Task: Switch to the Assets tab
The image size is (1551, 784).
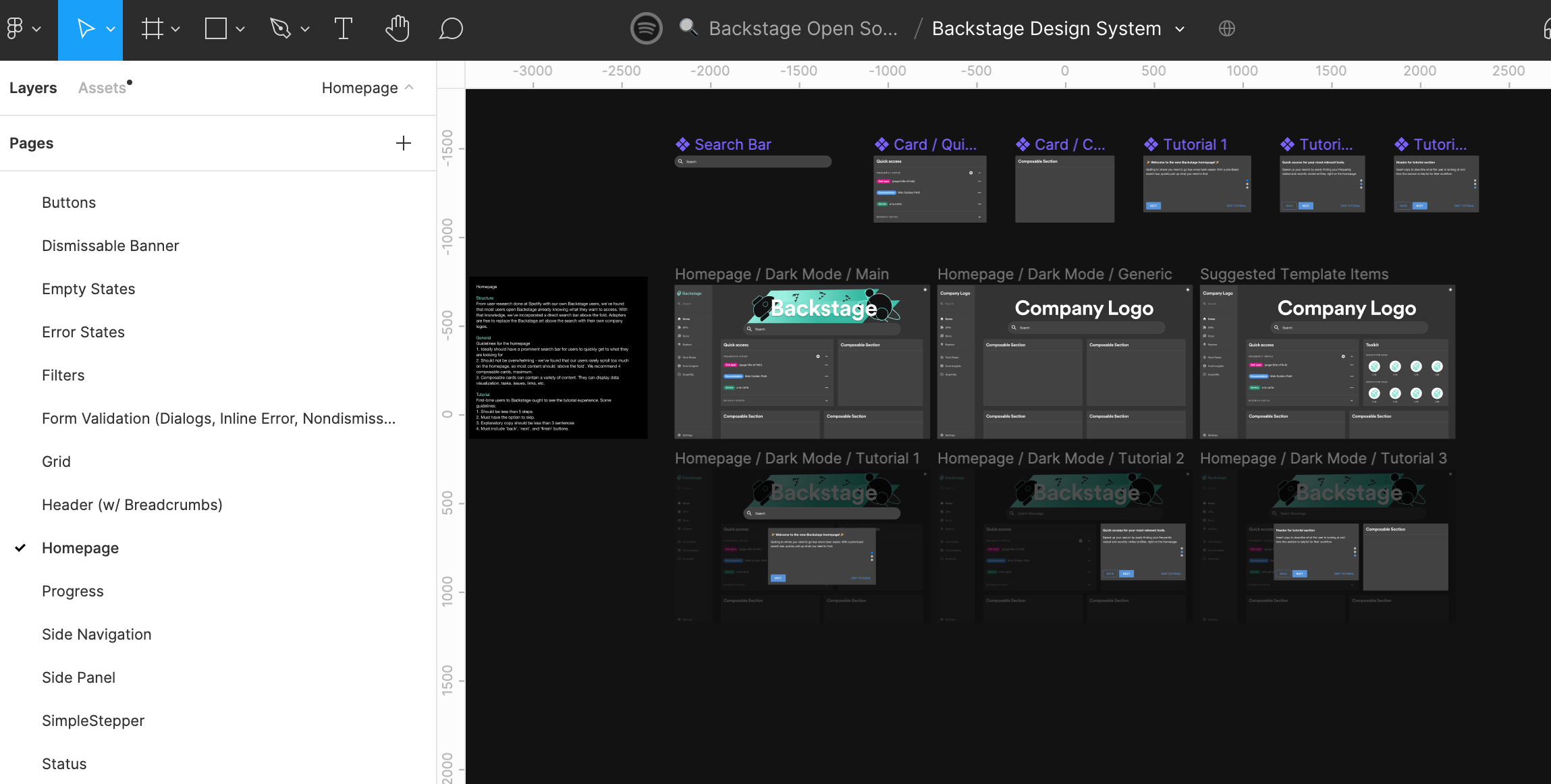Action: pos(103,87)
